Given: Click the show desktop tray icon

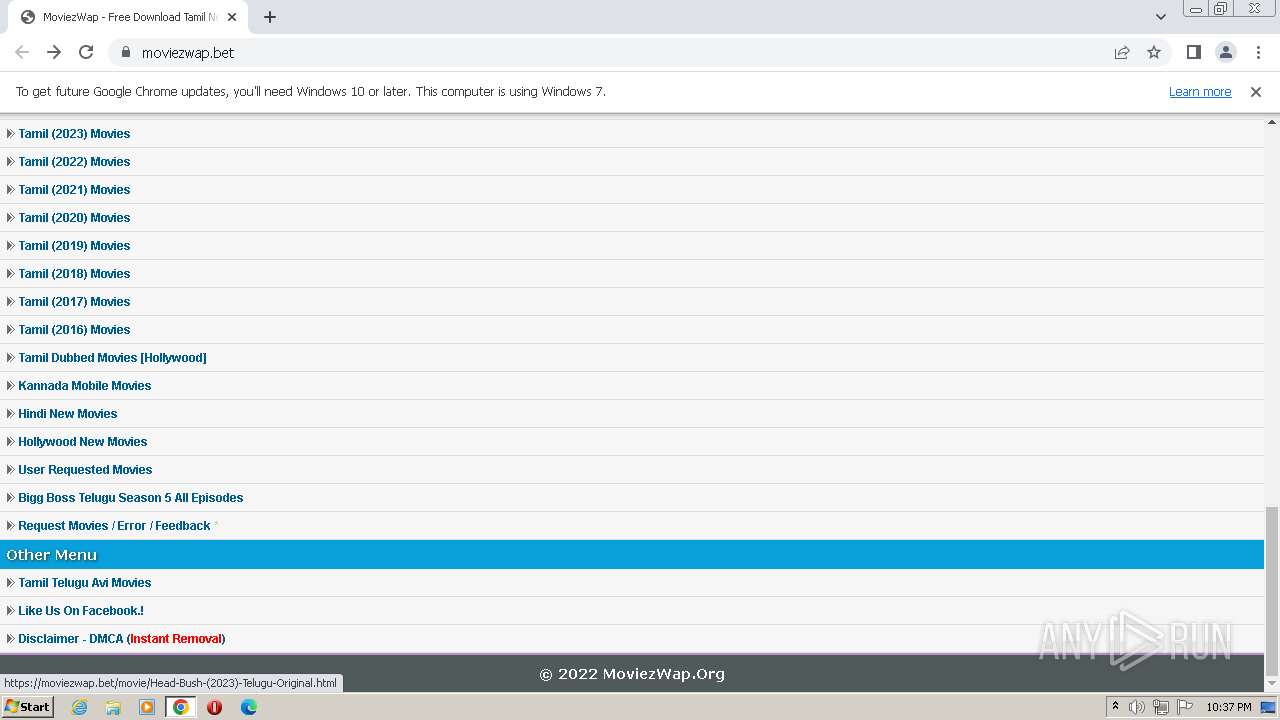Looking at the screenshot, I should click(x=1268, y=707).
